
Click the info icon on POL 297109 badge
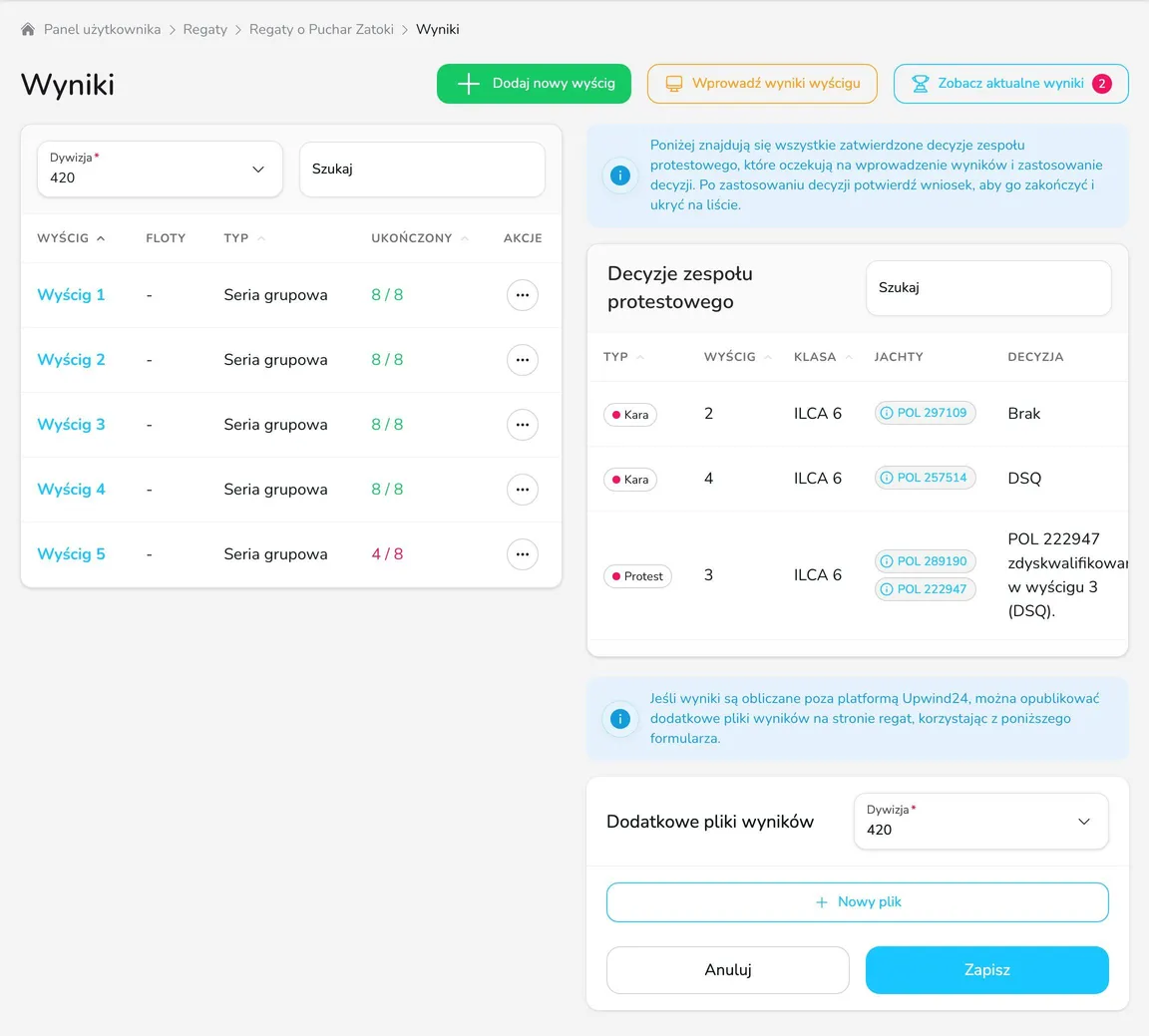tap(887, 413)
